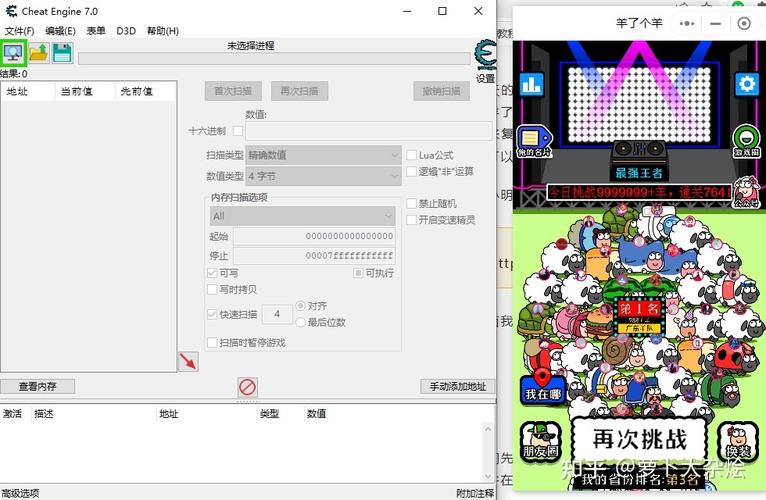Select 对齐 radio button
Viewport: 766px width, 500px height.
point(300,306)
